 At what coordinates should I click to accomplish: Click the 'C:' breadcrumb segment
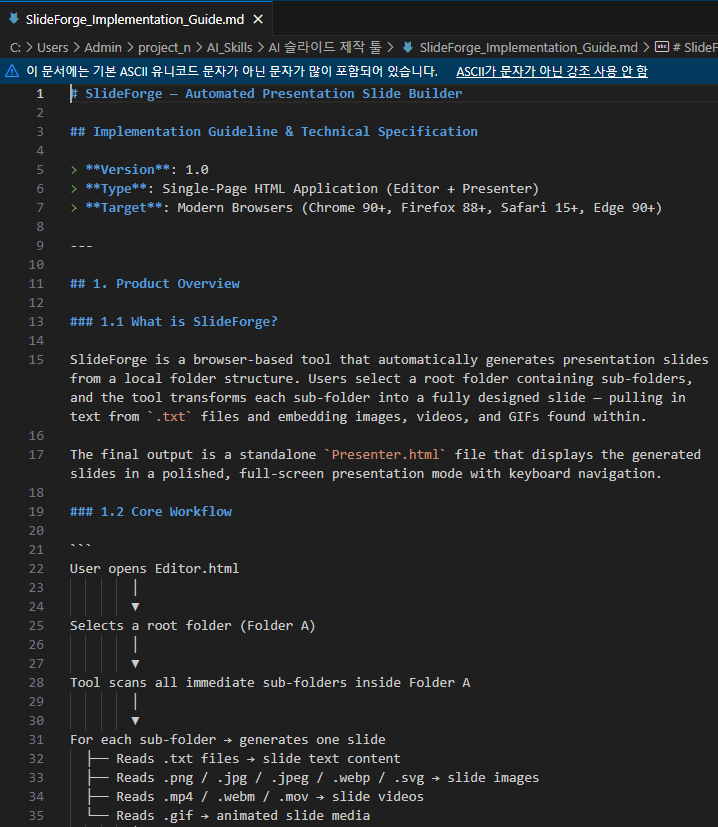15,47
